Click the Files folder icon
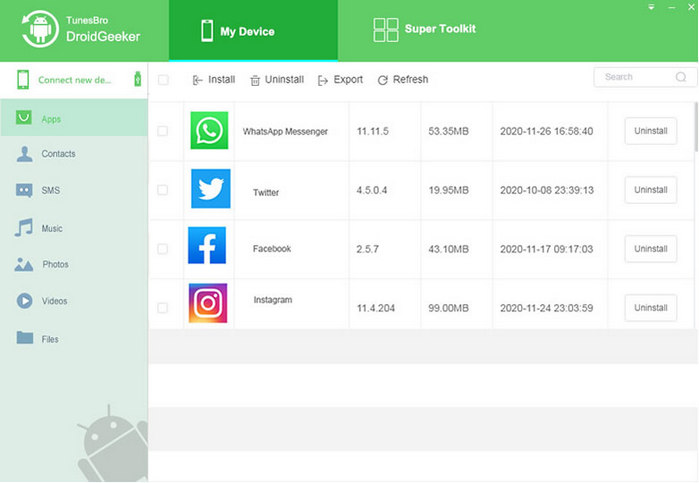The image size is (699, 483). [x=25, y=338]
